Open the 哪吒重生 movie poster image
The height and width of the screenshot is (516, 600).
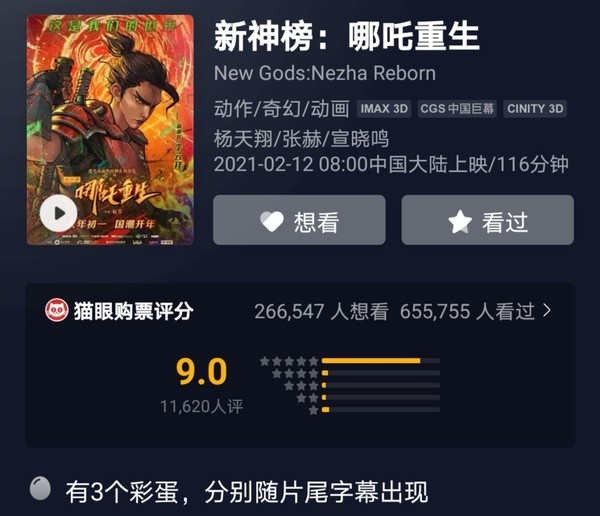[x=110, y=130]
